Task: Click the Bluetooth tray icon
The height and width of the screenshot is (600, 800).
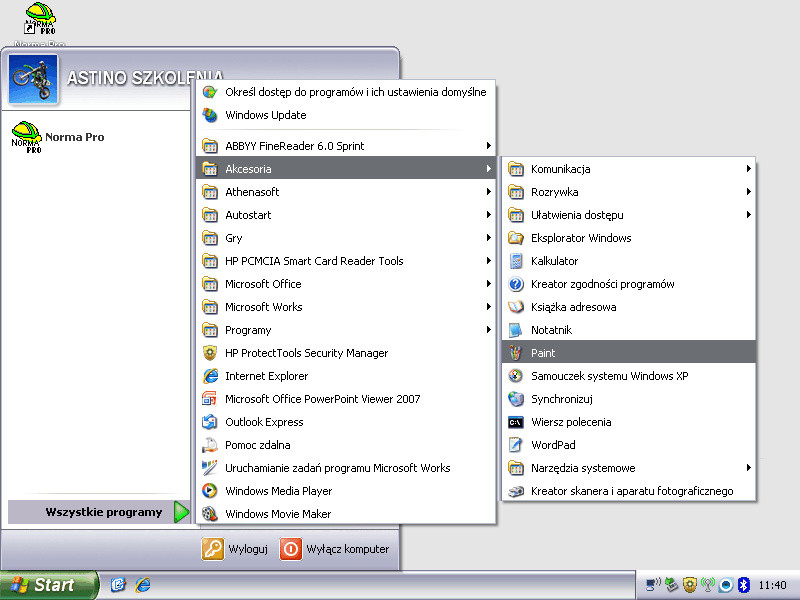Action: coord(744,585)
